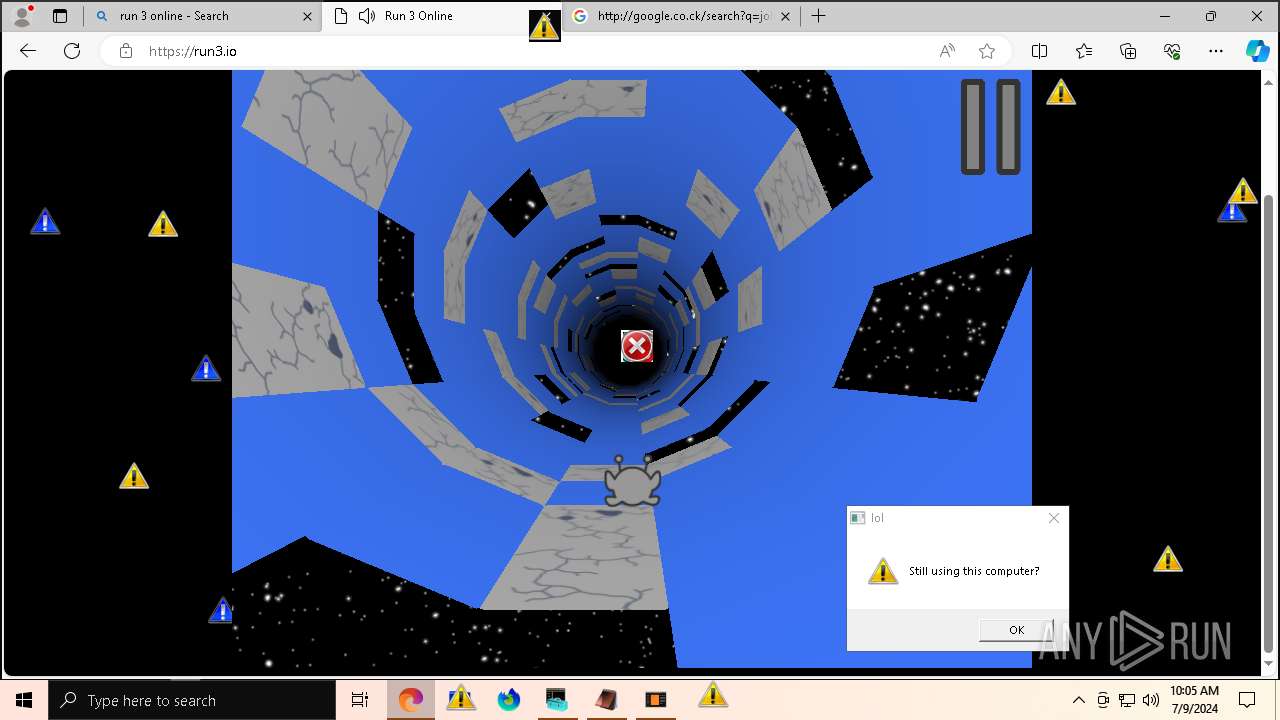Screen dimensions: 1280x720
Task: Open the brown book app on taskbar
Action: pyautogui.click(x=606, y=700)
